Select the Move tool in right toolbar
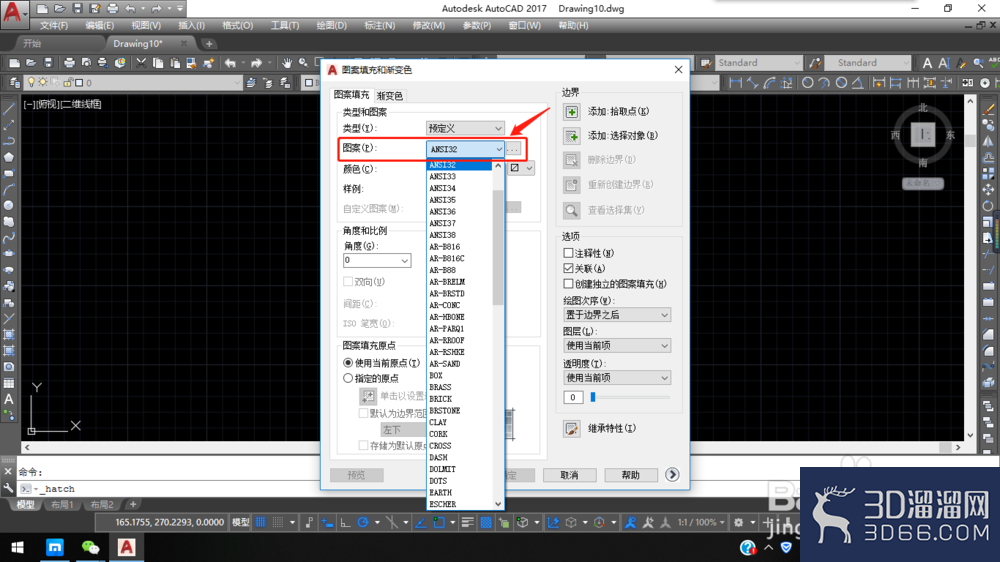Image resolution: width=1000 pixels, height=562 pixels. (x=988, y=189)
